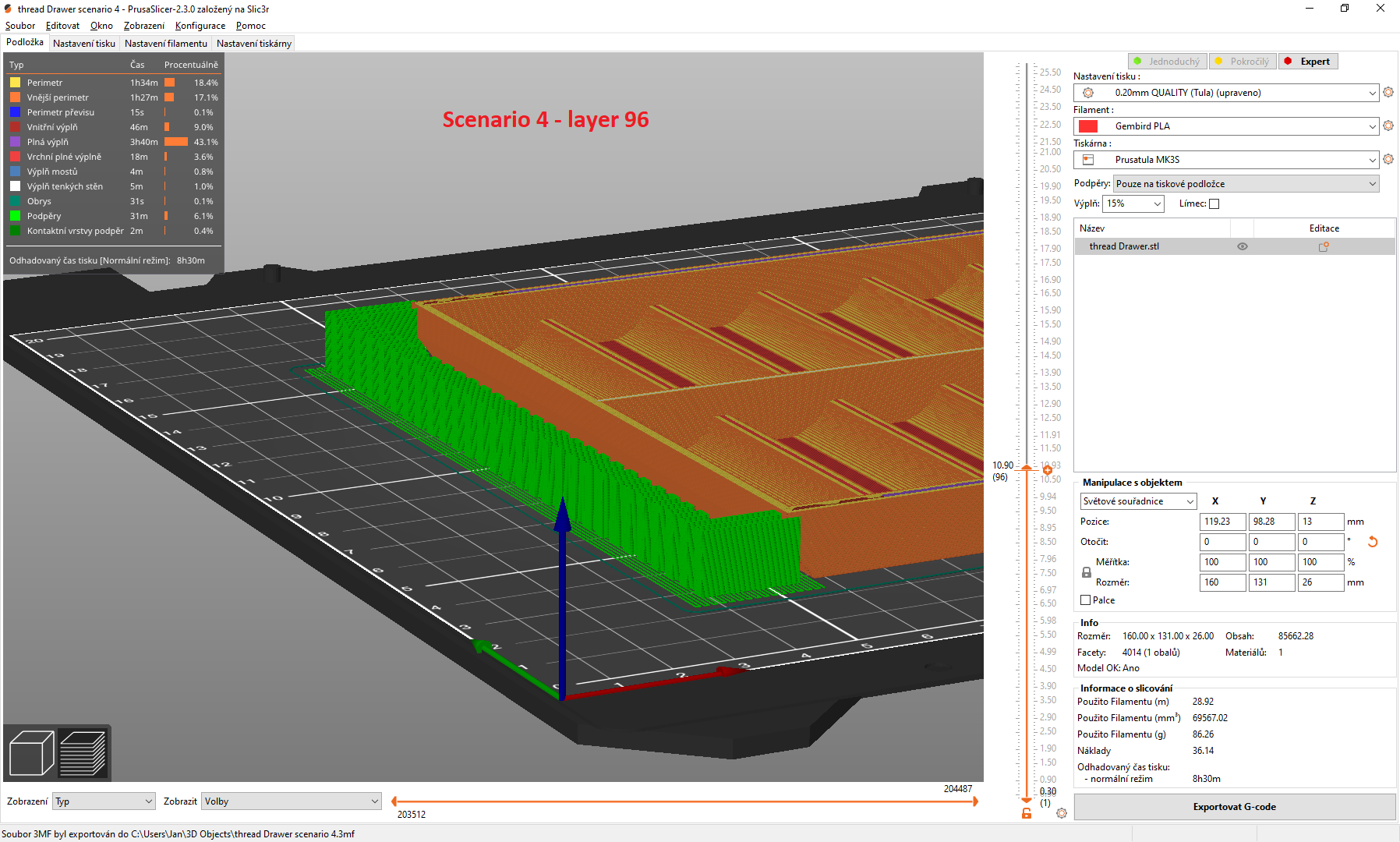1400x842 pixels.
Task: Click the Exportovat G-code button
Action: pos(1234,807)
